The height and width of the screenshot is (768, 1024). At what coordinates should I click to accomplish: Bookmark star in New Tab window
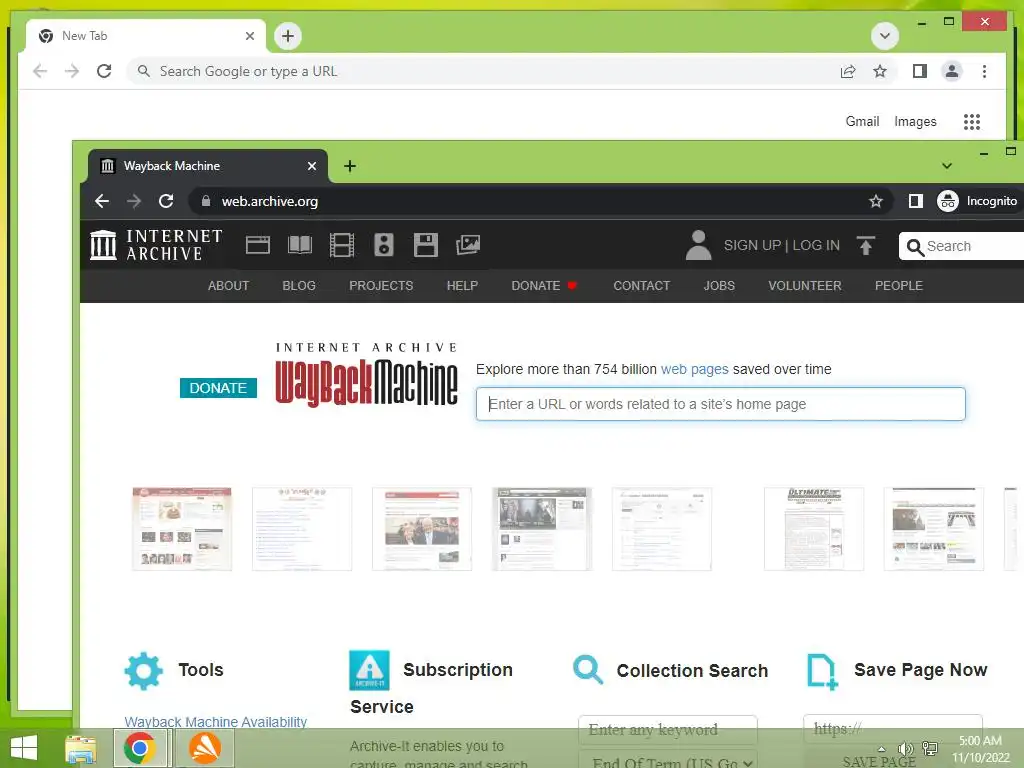880,71
